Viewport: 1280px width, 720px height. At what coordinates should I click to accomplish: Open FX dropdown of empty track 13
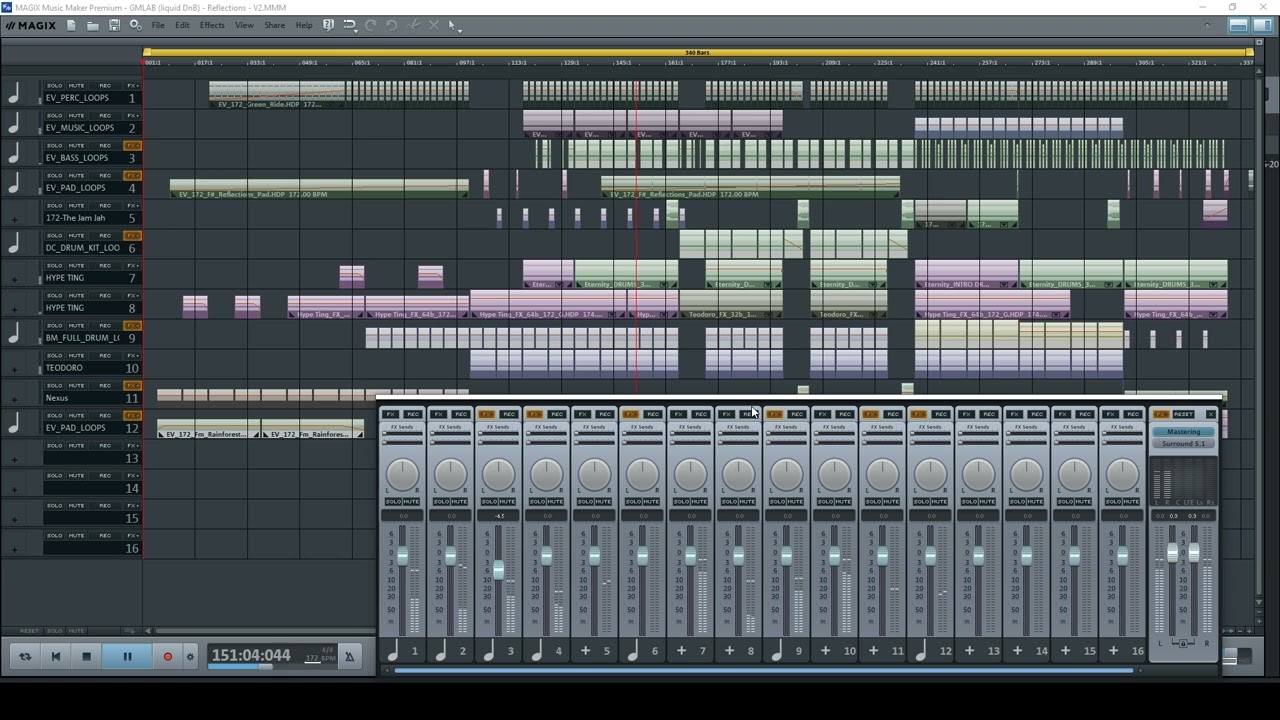132,446
